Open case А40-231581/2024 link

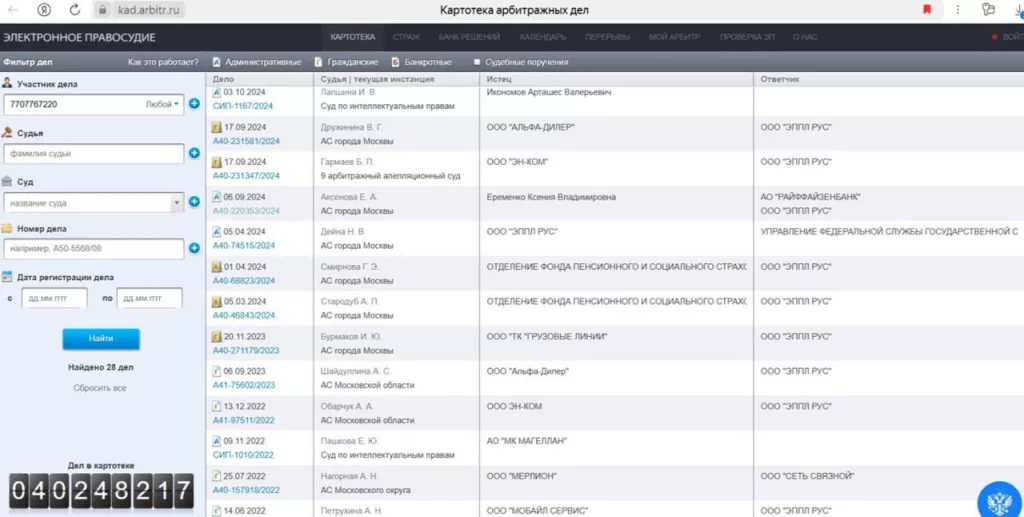tap(246, 141)
